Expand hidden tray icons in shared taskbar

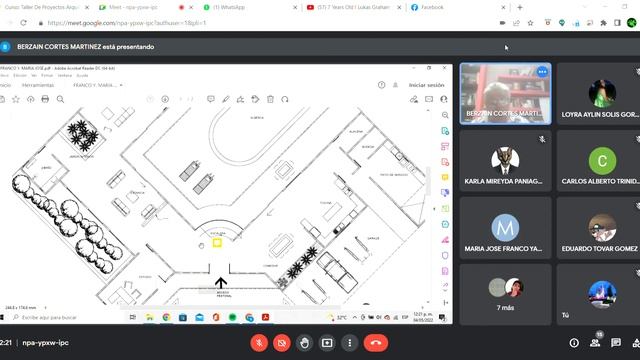coord(354,317)
